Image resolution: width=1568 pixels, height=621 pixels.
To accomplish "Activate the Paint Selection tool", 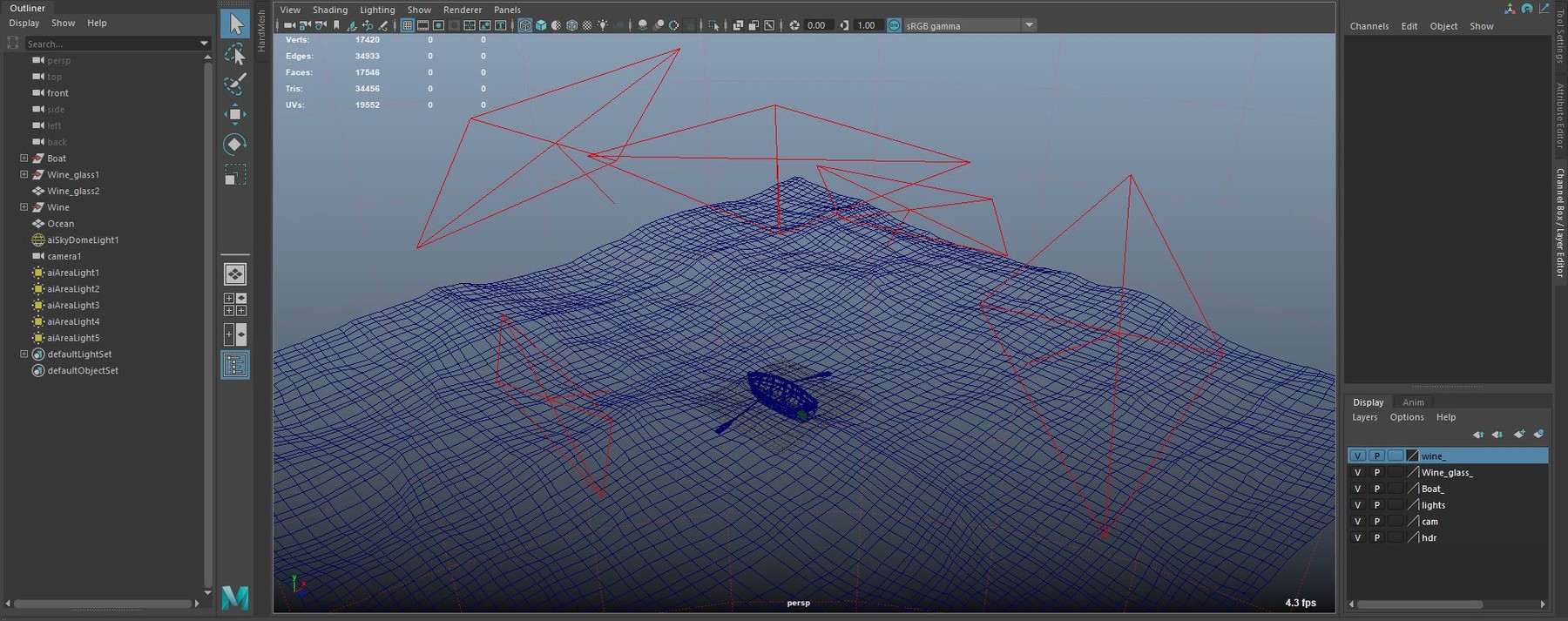I will 234,84.
